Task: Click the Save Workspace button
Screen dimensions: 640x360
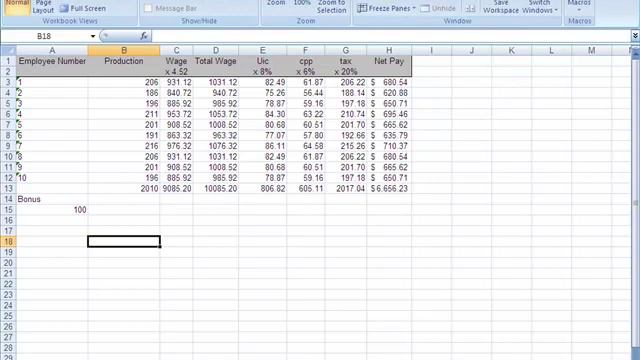Action: (501, 7)
